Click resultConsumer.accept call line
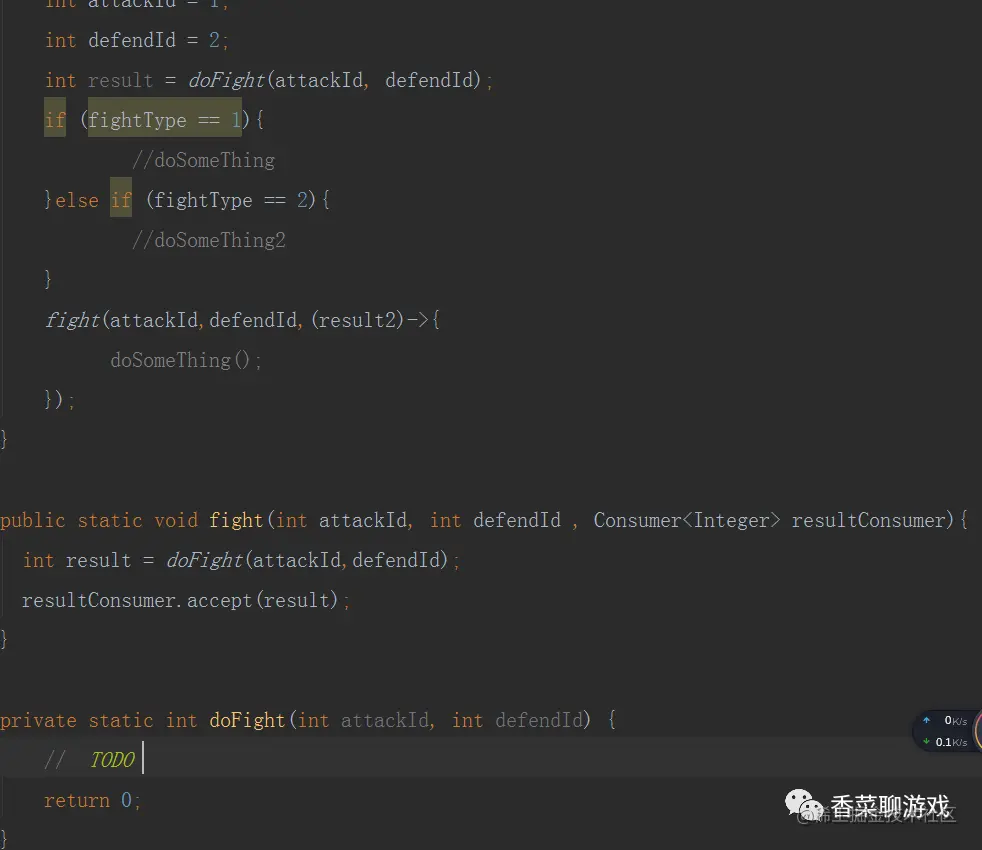 pos(186,600)
